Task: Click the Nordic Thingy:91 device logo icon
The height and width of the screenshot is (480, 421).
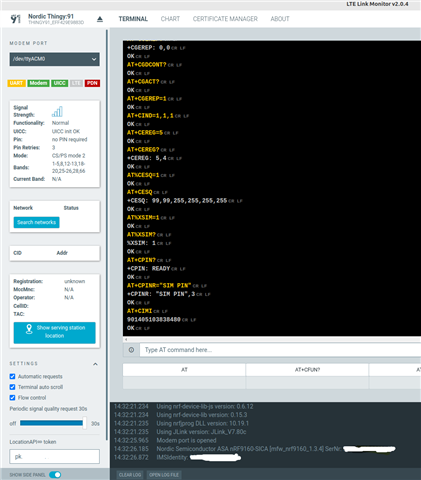Action: 16,19
